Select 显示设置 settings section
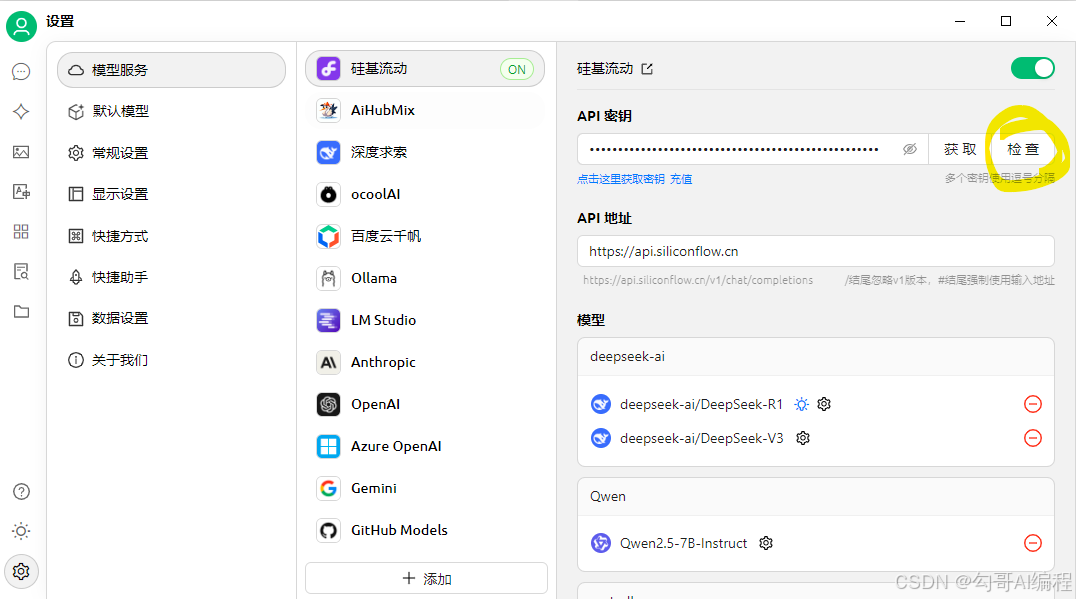Screen dimensions: 1076x599 (172, 194)
